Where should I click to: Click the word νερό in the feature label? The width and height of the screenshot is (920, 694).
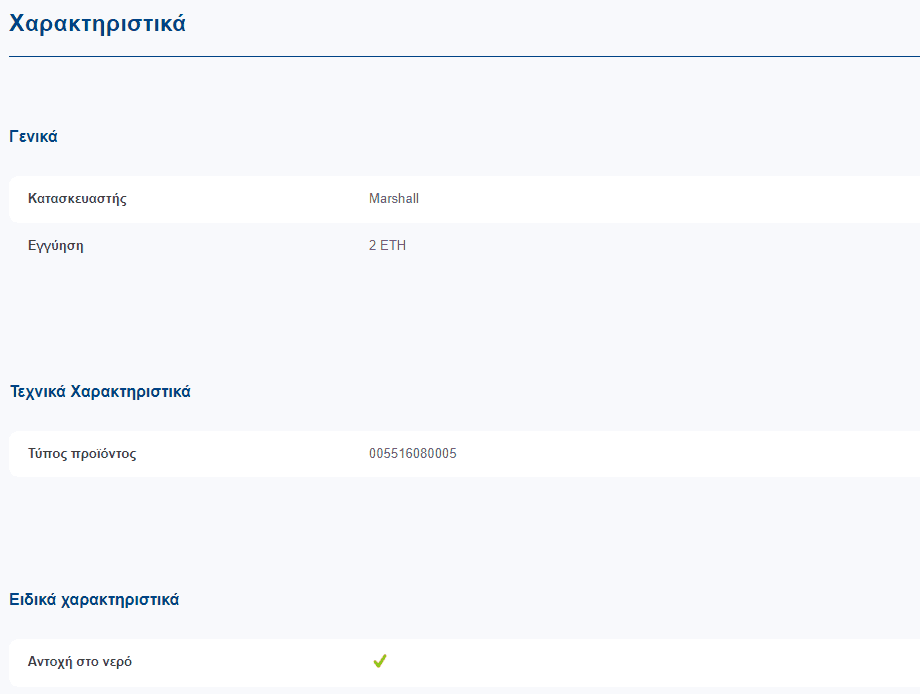(117, 662)
